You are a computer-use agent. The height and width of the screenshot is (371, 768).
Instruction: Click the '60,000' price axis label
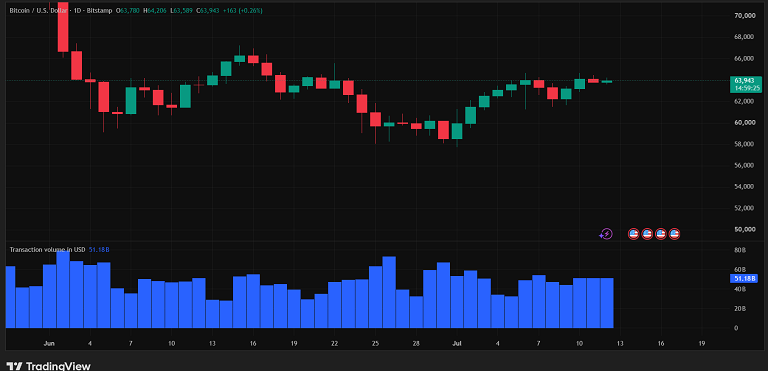[744, 123]
